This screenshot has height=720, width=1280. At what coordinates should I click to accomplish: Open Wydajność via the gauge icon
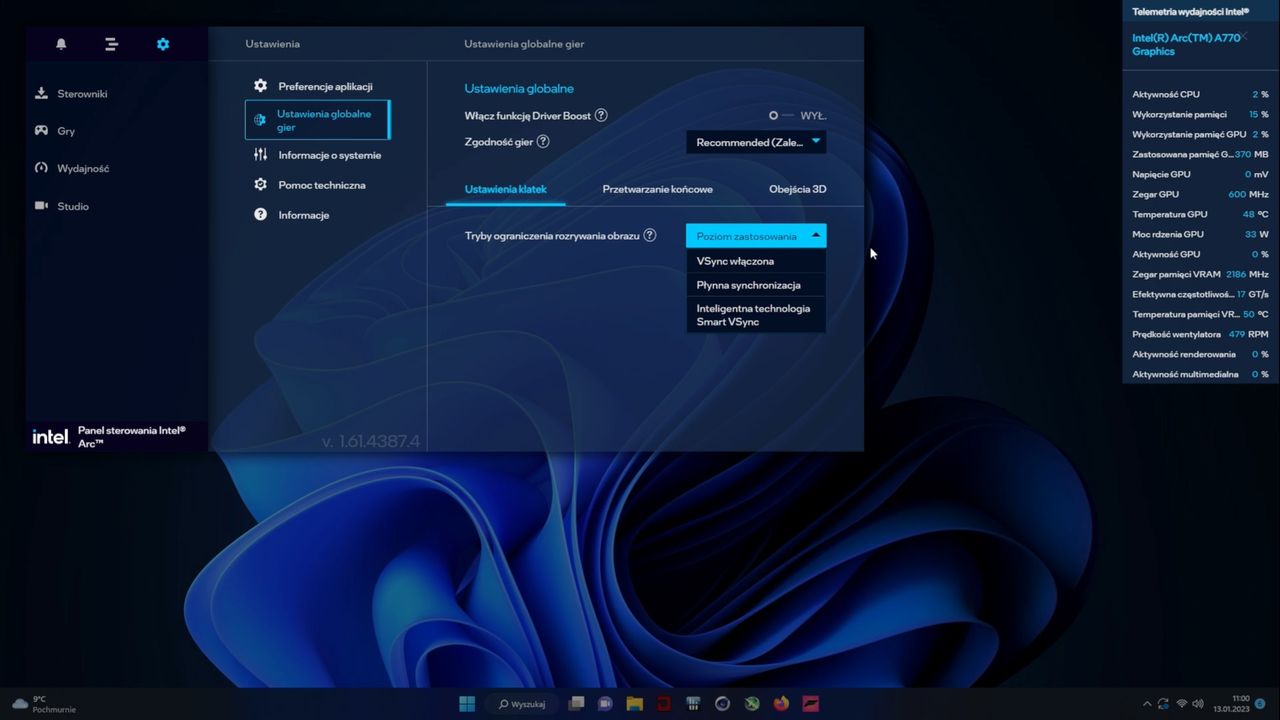coord(41,168)
